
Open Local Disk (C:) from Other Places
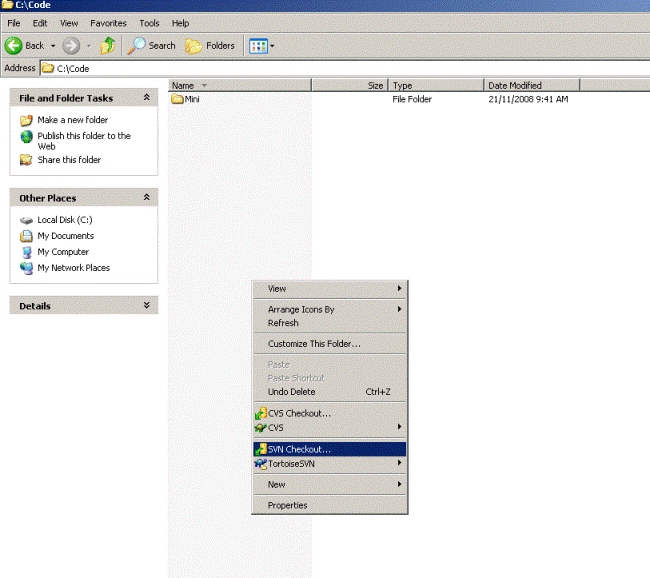point(64,220)
